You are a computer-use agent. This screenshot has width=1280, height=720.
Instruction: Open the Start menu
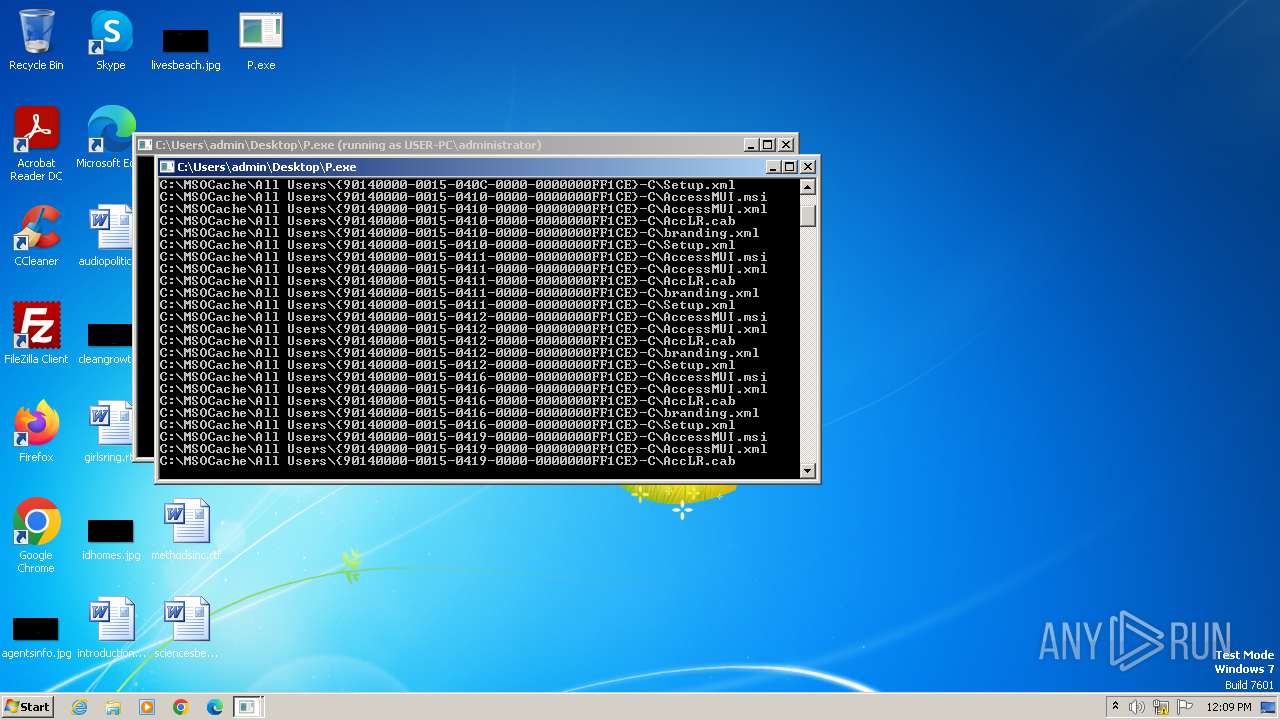click(27, 707)
